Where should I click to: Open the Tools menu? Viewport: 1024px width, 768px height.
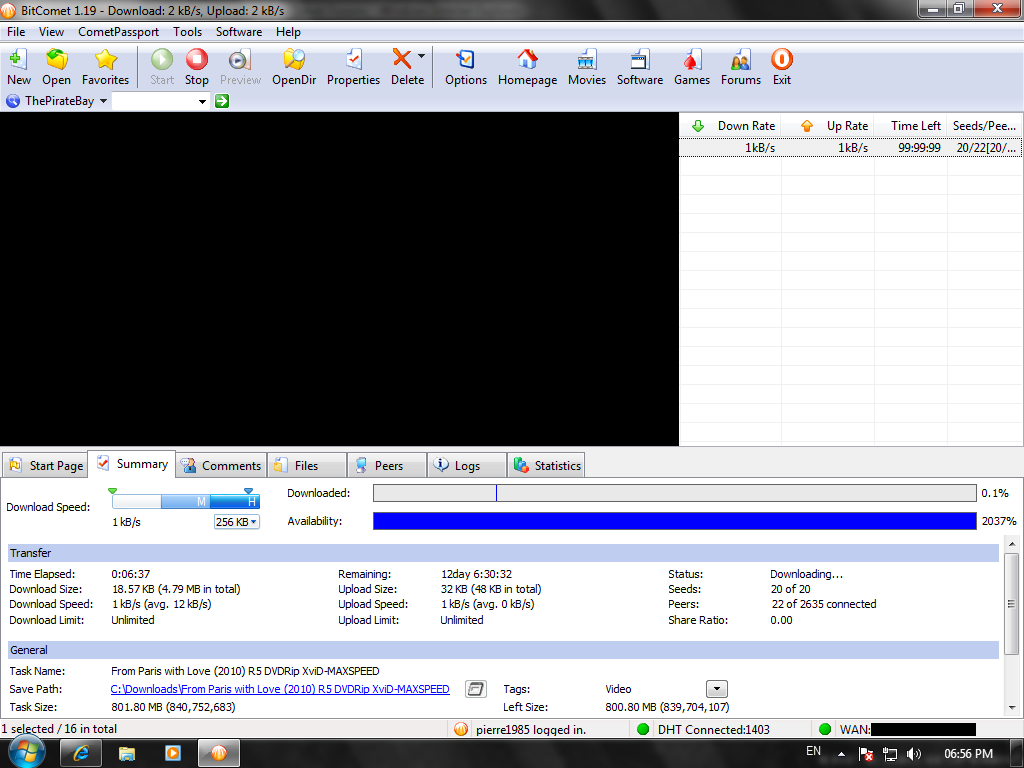(x=187, y=31)
